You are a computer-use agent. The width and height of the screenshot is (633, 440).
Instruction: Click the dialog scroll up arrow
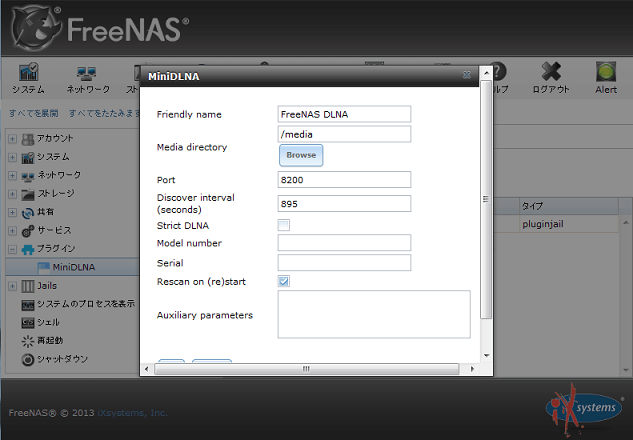pos(486,73)
